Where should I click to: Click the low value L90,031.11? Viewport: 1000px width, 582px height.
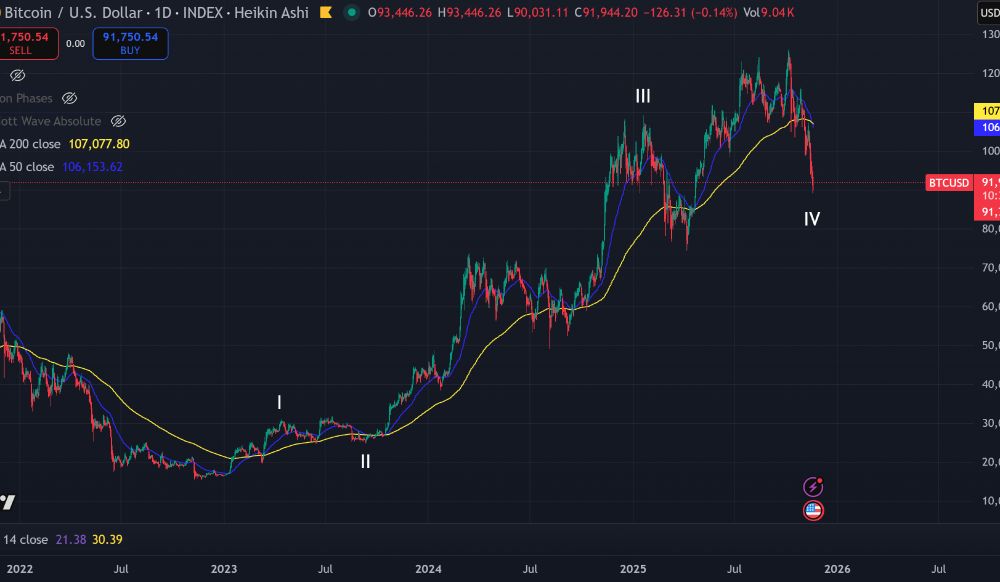coord(537,13)
